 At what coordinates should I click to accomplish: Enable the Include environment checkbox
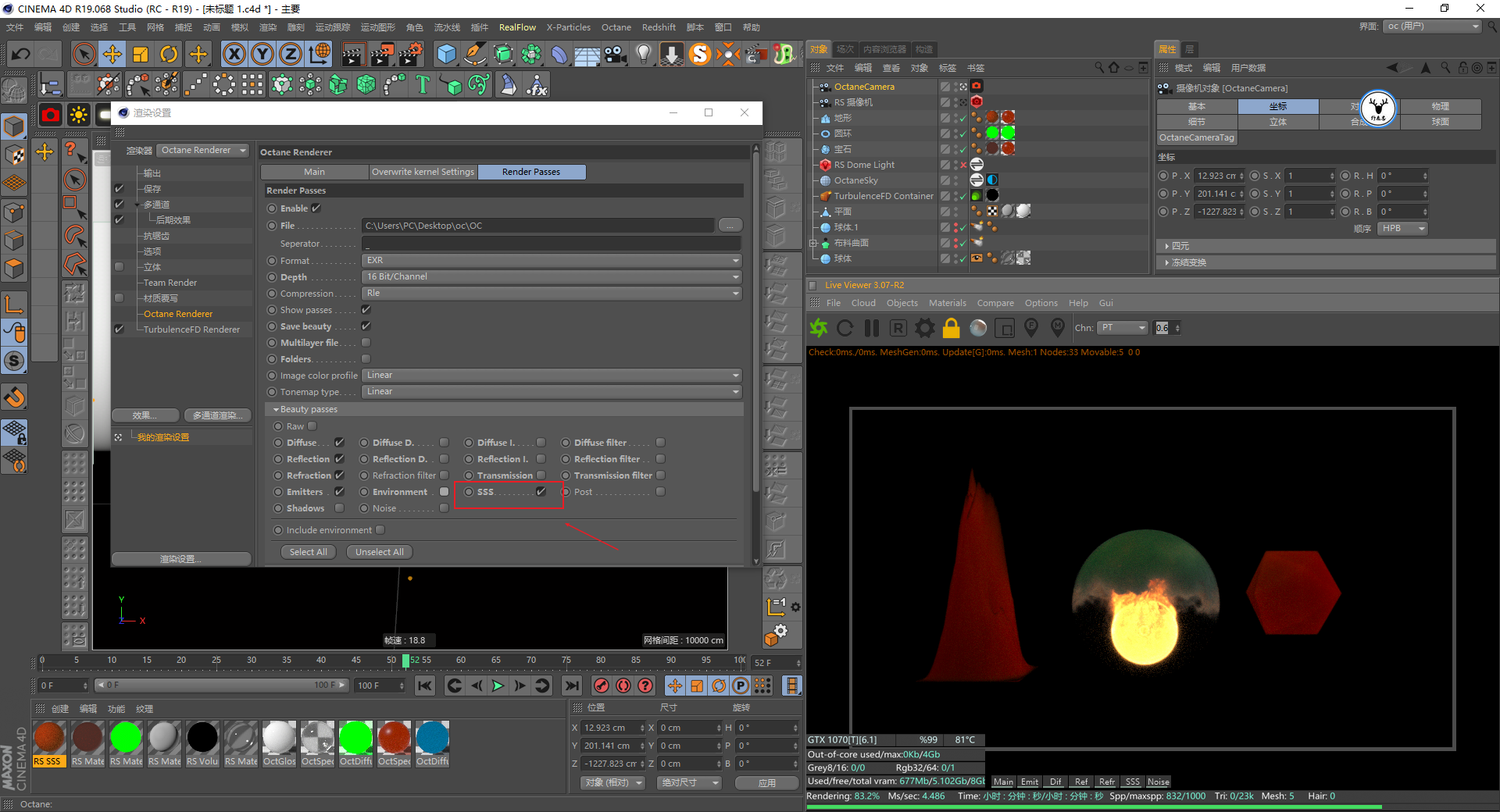(380, 530)
